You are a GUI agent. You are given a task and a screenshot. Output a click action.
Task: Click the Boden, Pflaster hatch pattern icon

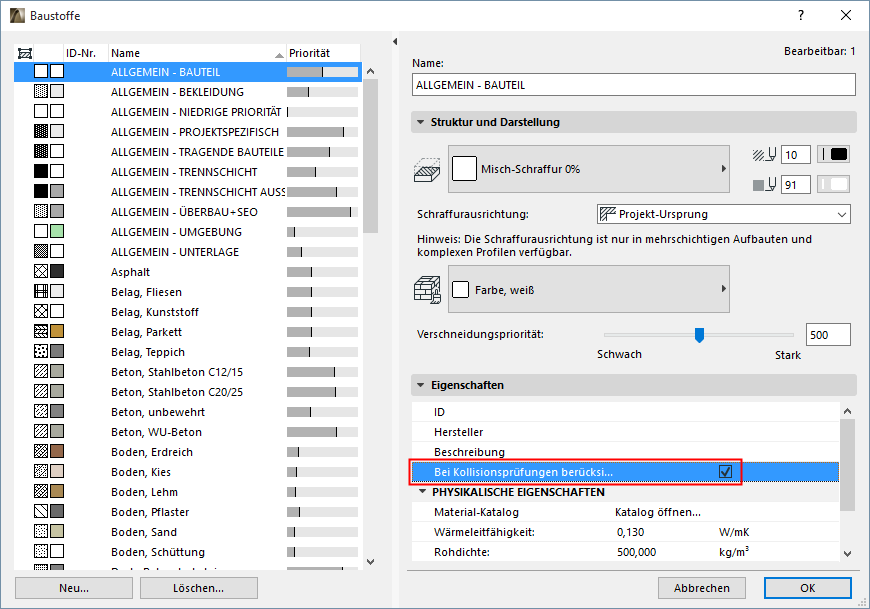[41, 511]
